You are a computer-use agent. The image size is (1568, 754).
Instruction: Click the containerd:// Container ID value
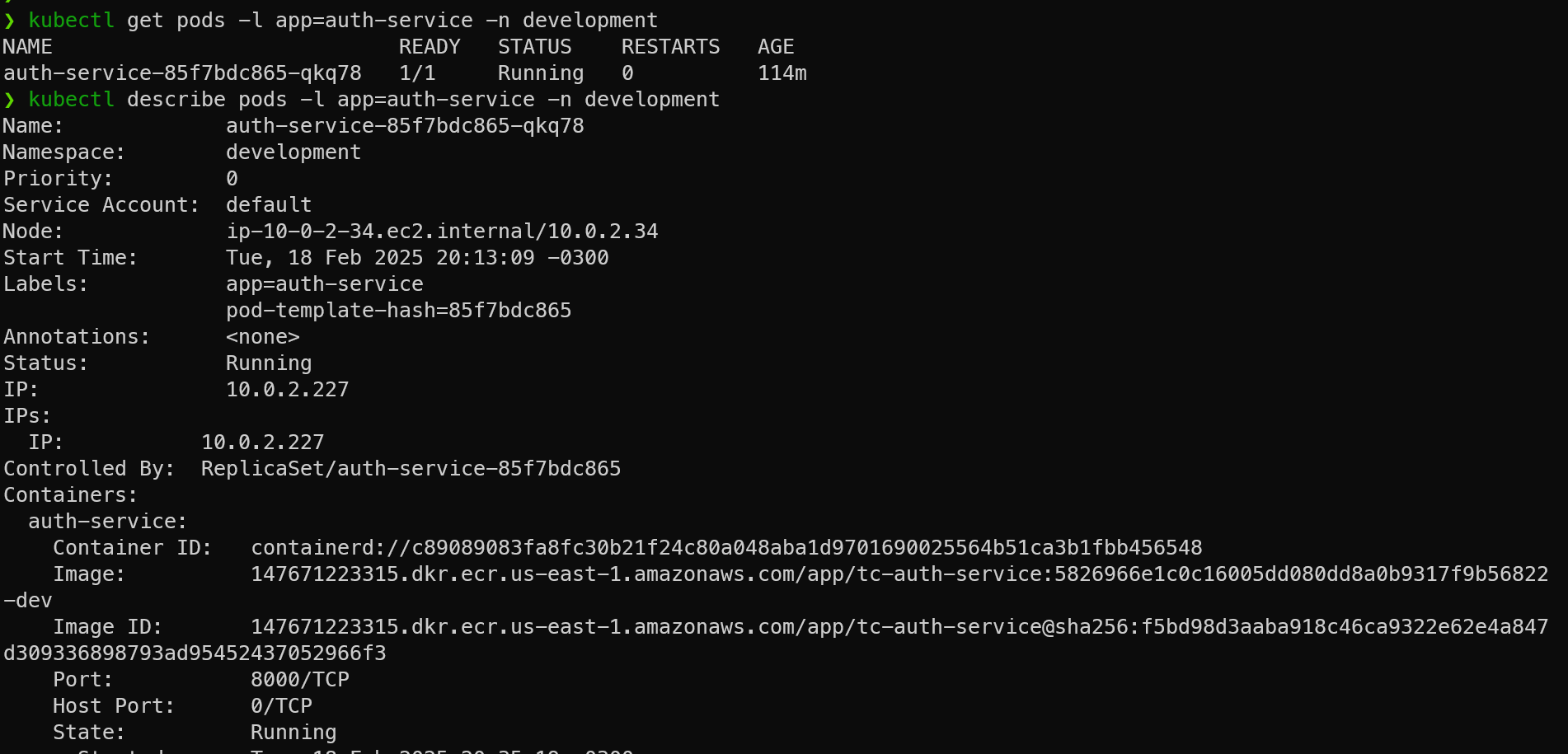pyautogui.click(x=726, y=548)
